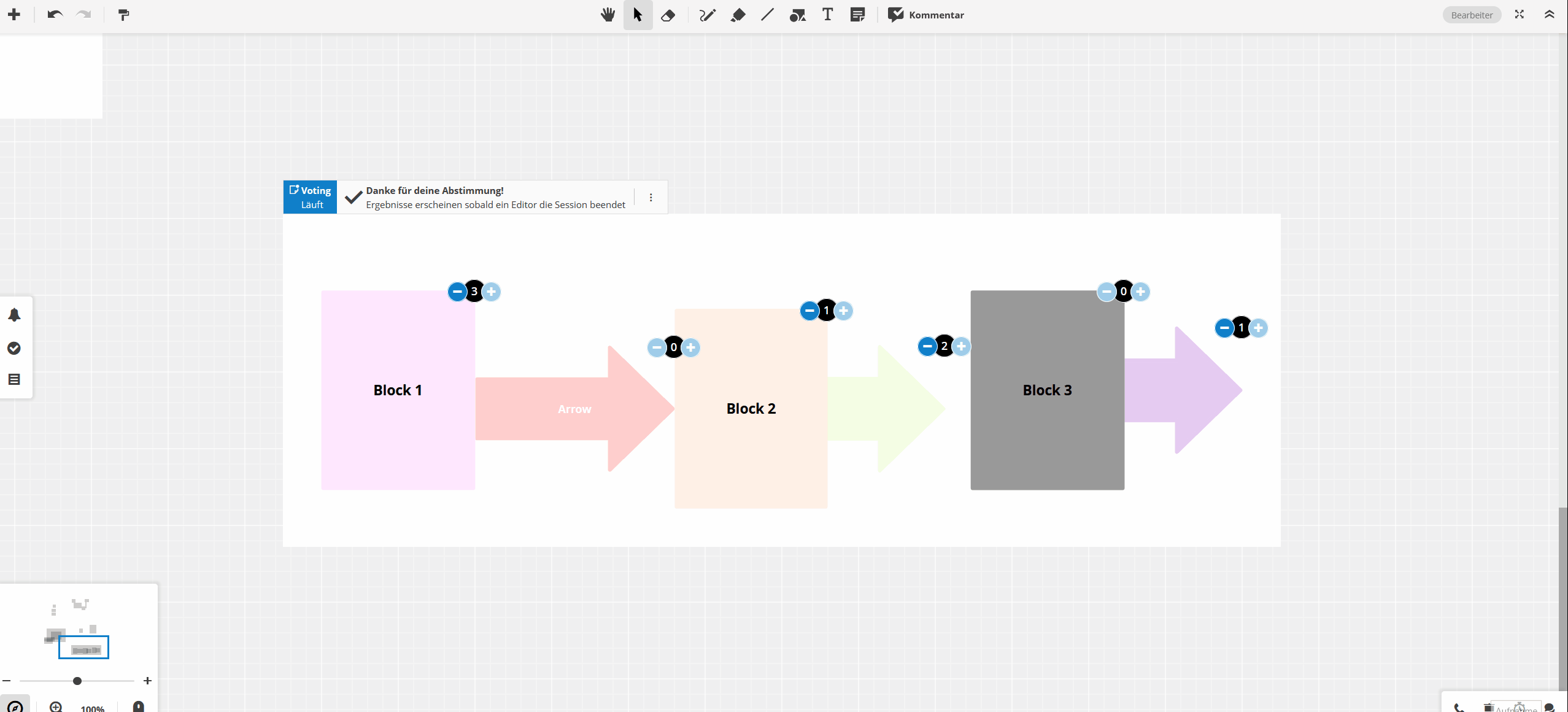Click the vertical scrollbar on right edge
Image resolution: width=1568 pixels, height=712 pixels.
(1563, 598)
